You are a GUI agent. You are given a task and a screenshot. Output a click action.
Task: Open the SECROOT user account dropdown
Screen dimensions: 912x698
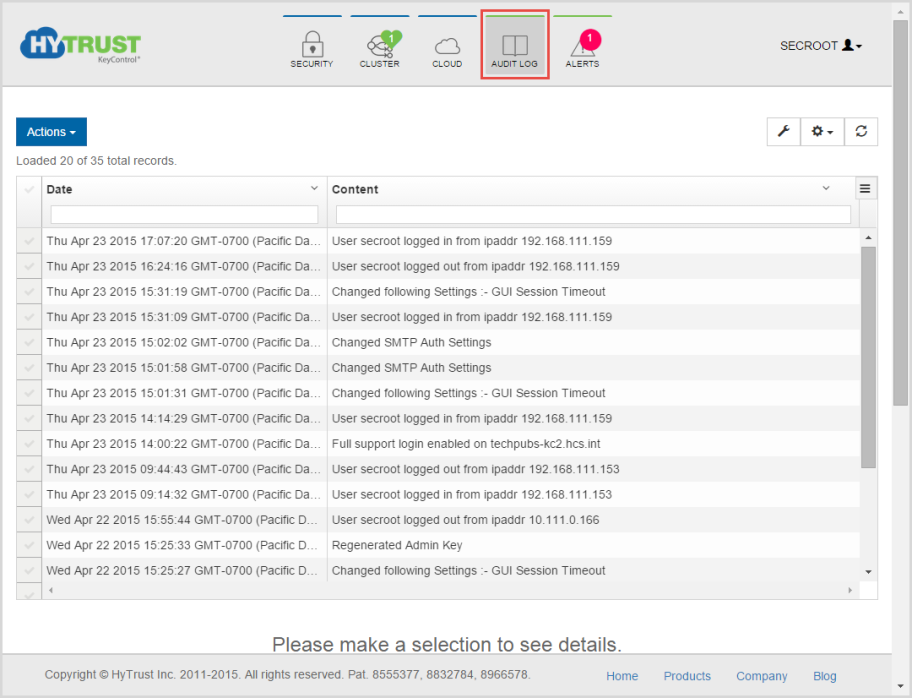pos(821,45)
